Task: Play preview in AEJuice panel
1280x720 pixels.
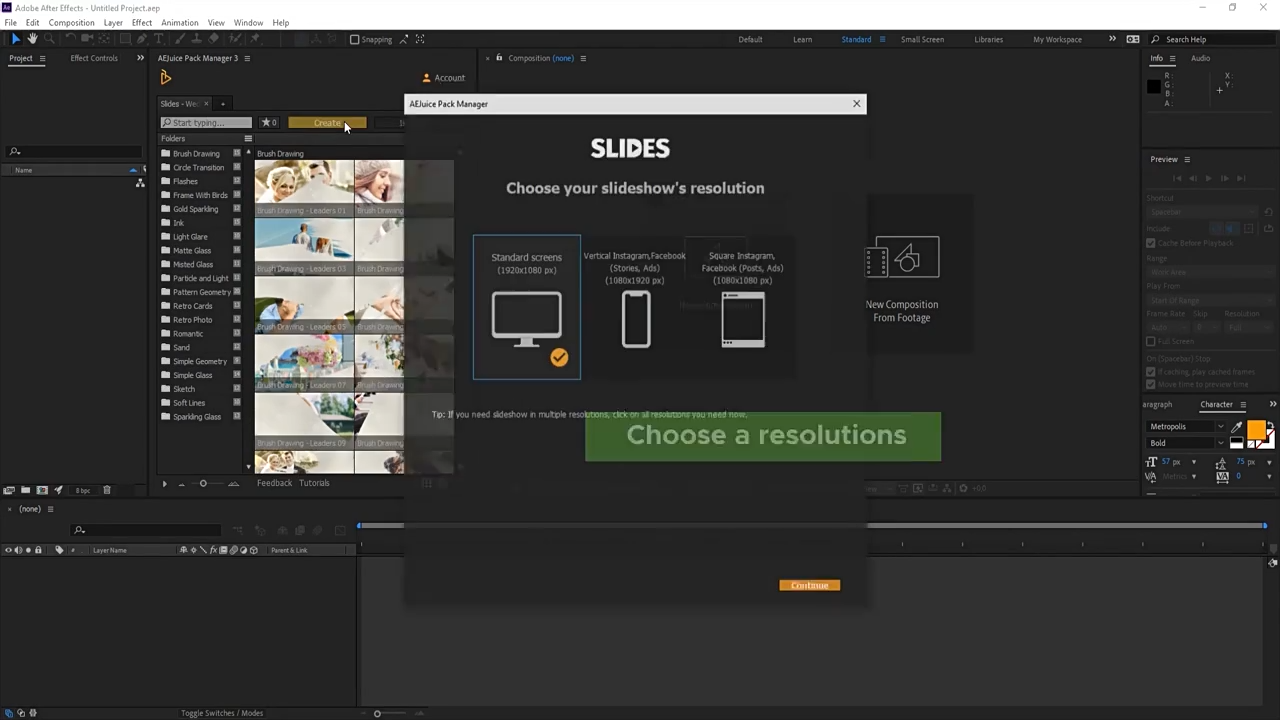Action: point(165,484)
